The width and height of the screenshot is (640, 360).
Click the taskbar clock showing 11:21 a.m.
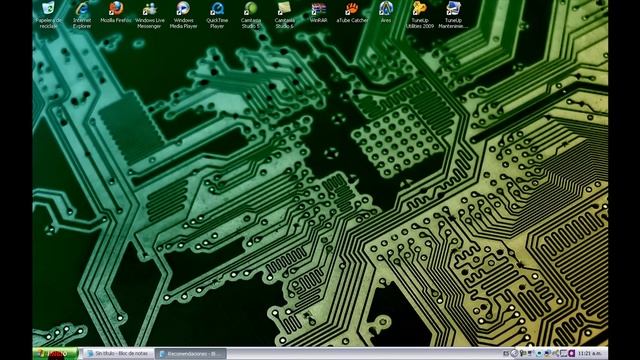[589, 353]
